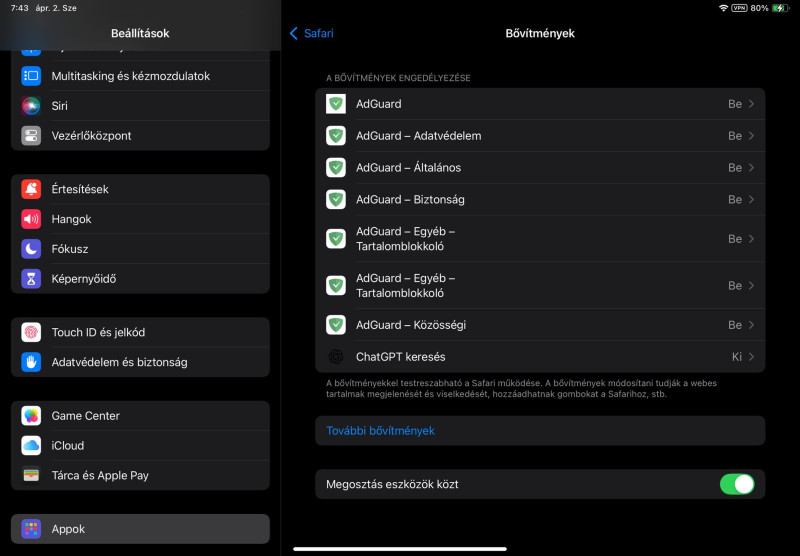
Task: Open Képernyőidő settings
Action: (140, 279)
